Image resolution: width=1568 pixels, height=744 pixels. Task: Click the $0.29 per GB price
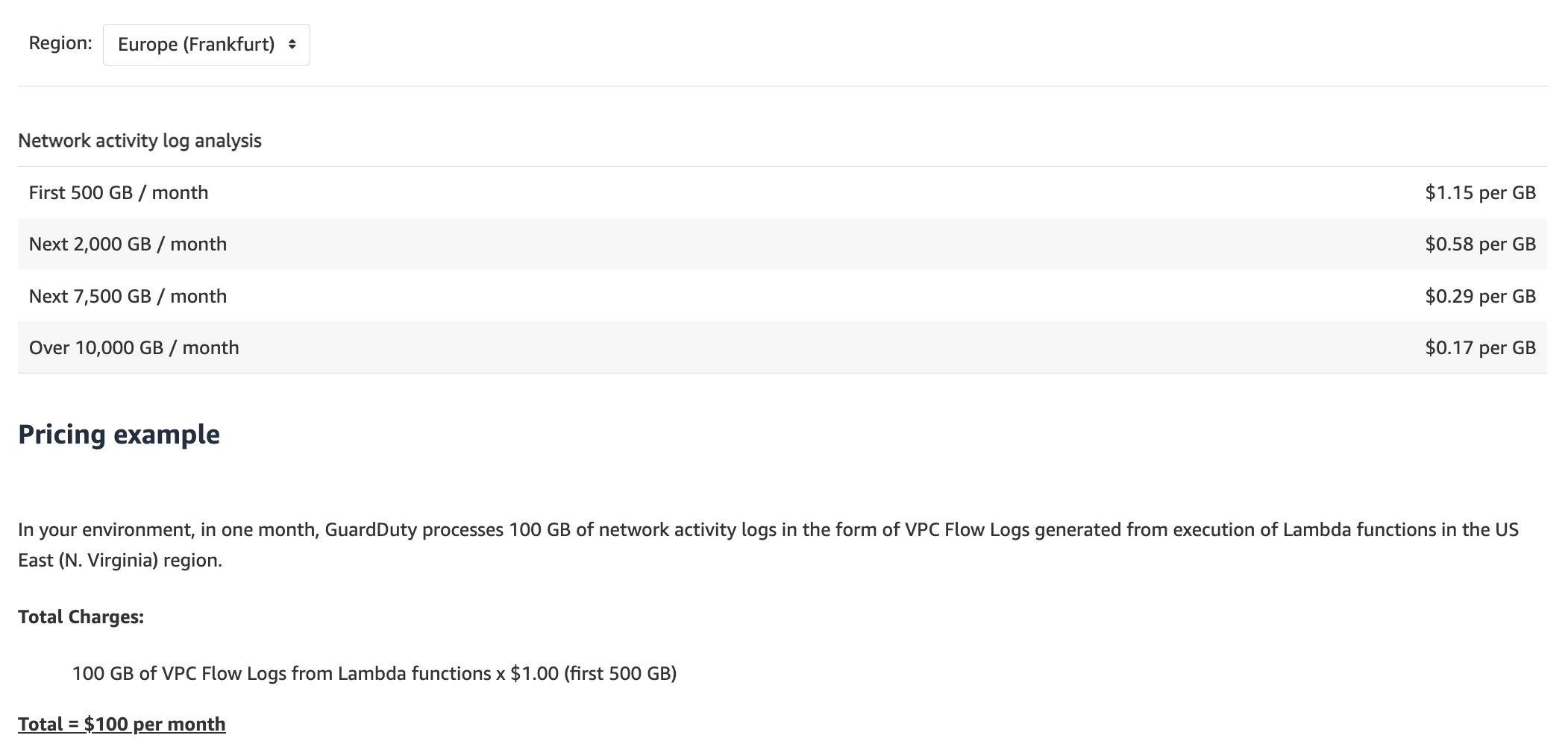tap(1480, 297)
